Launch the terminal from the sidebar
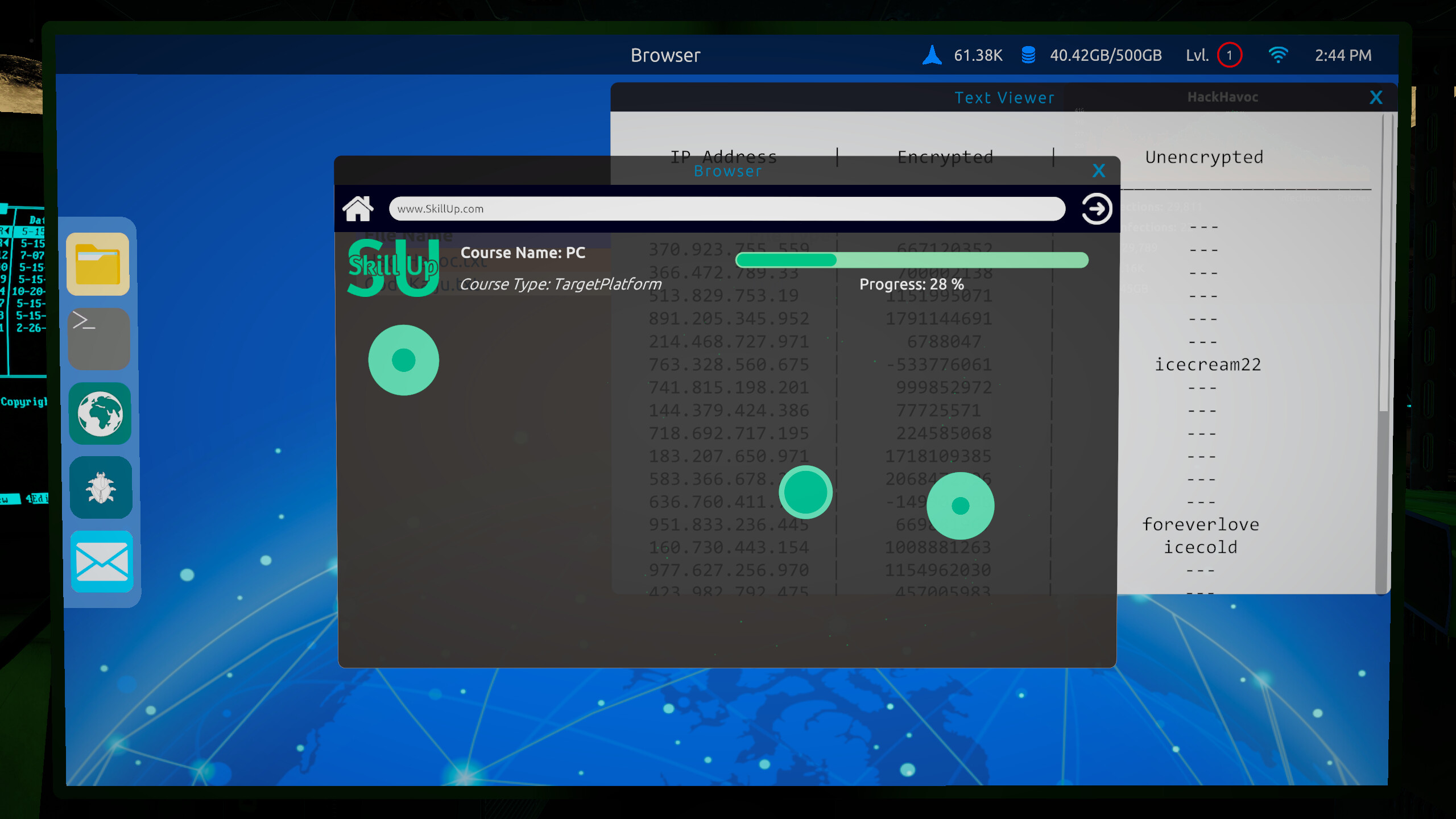 click(x=99, y=338)
